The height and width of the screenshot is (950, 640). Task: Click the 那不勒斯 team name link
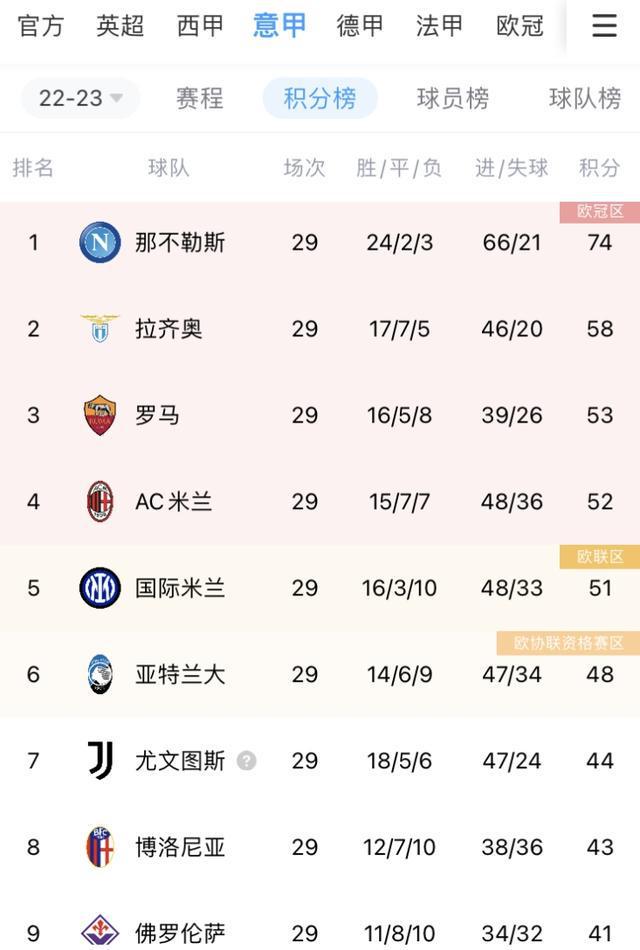(x=179, y=241)
